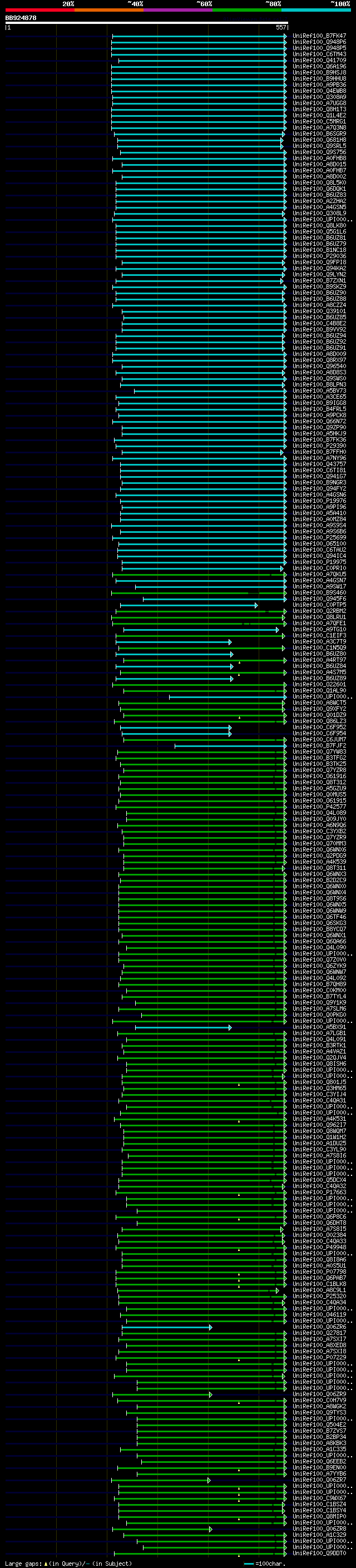
Task: Select hit label UniRef100_A3C7T9
Action: coord(319,641)
